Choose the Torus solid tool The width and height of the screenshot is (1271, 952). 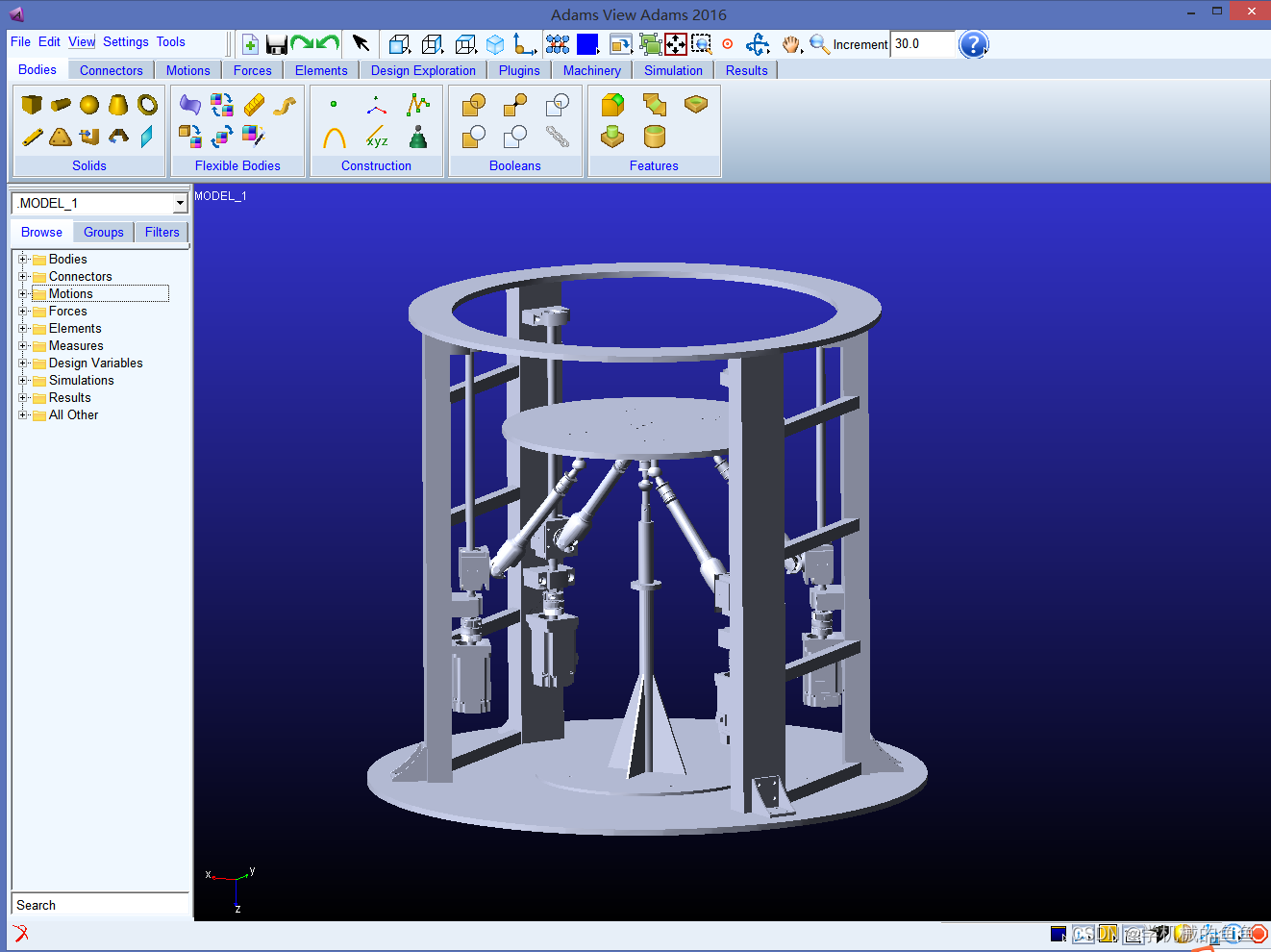point(147,105)
